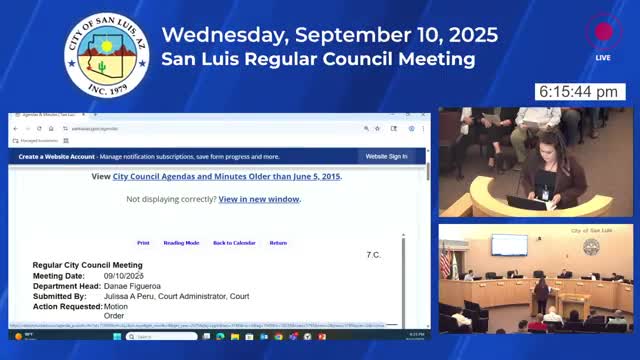Image resolution: width=640 pixels, height=360 pixels.
Task: Open the Windows Start menu
Action: 117,337
